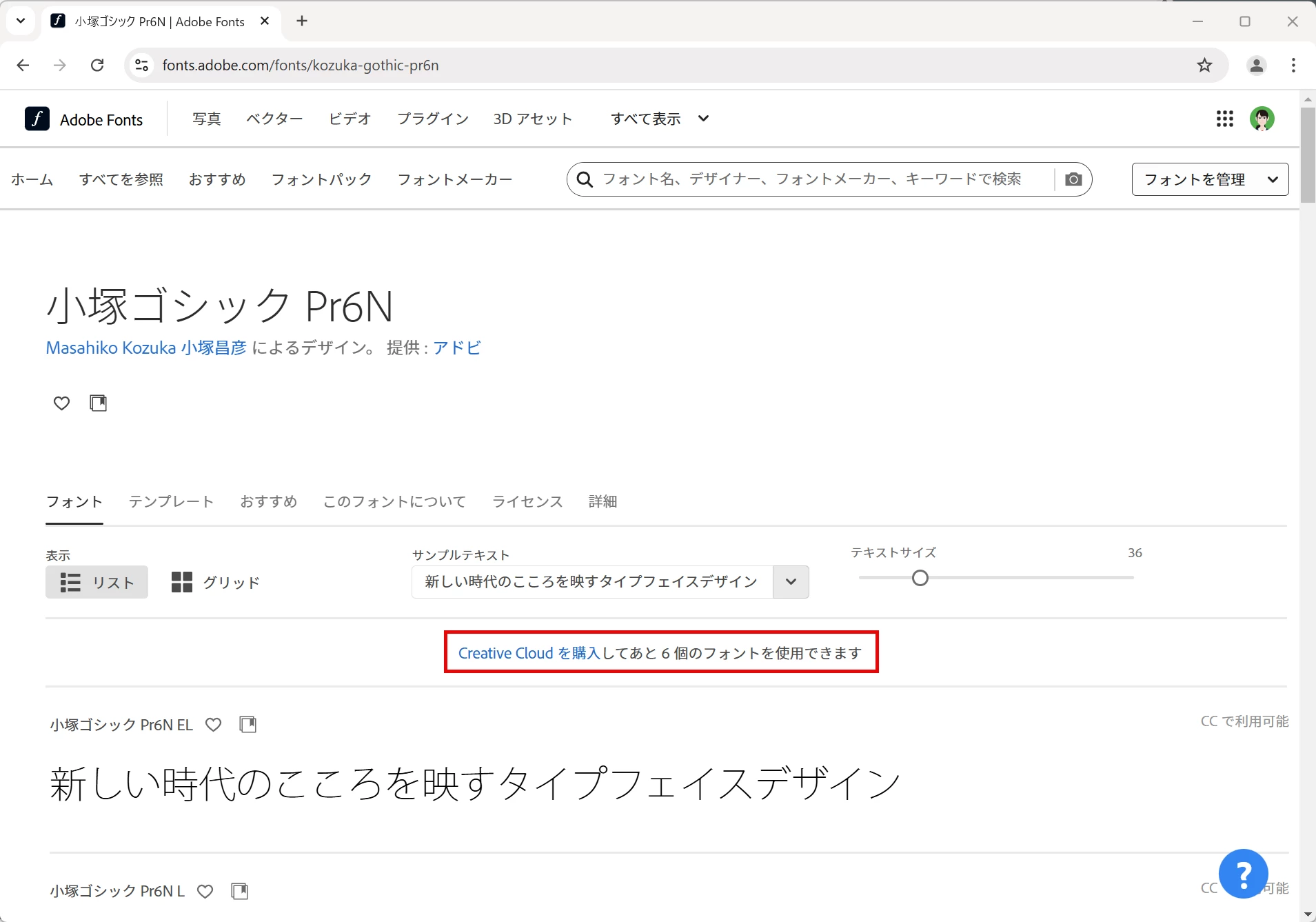Click the search magnifier icon

pos(585,179)
